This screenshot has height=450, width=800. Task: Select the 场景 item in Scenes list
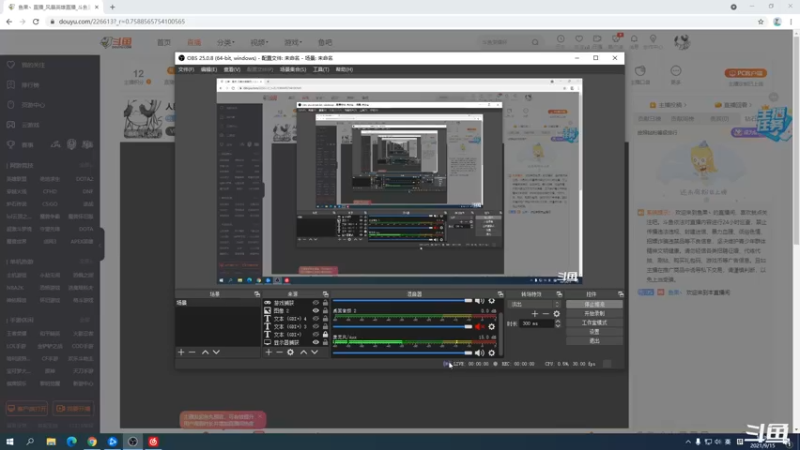click(x=218, y=303)
